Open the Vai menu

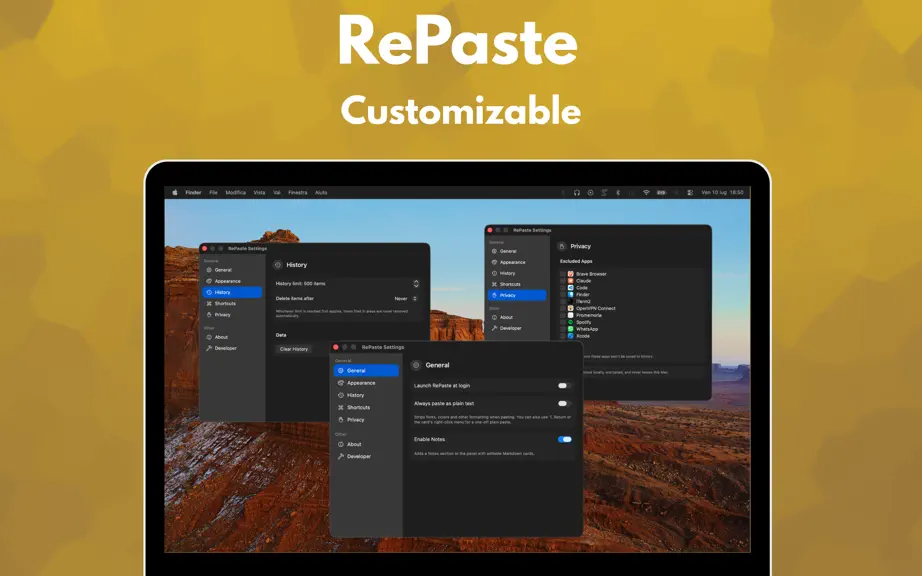pyautogui.click(x=276, y=192)
